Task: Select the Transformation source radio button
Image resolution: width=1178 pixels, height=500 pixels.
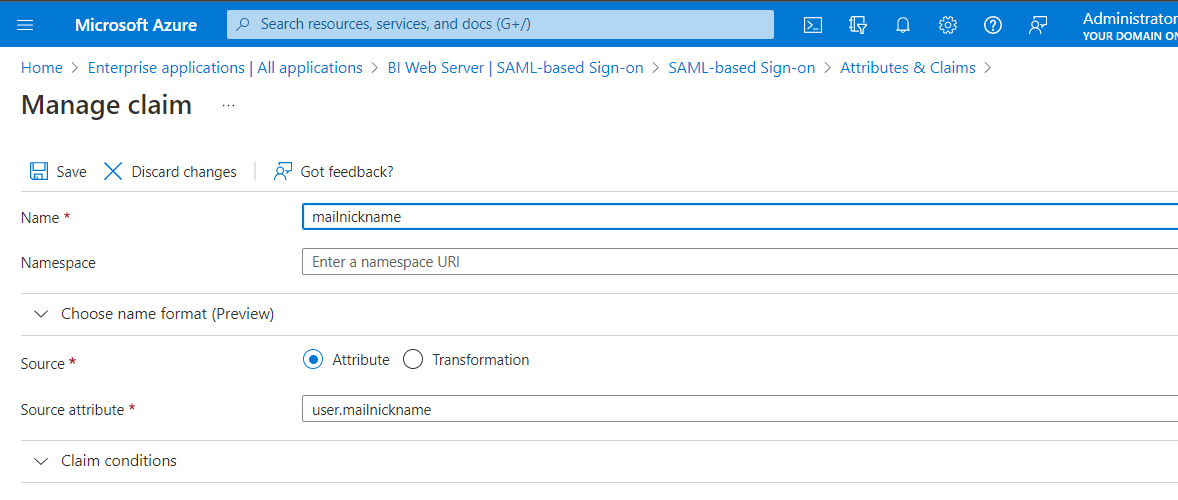Action: pos(413,359)
